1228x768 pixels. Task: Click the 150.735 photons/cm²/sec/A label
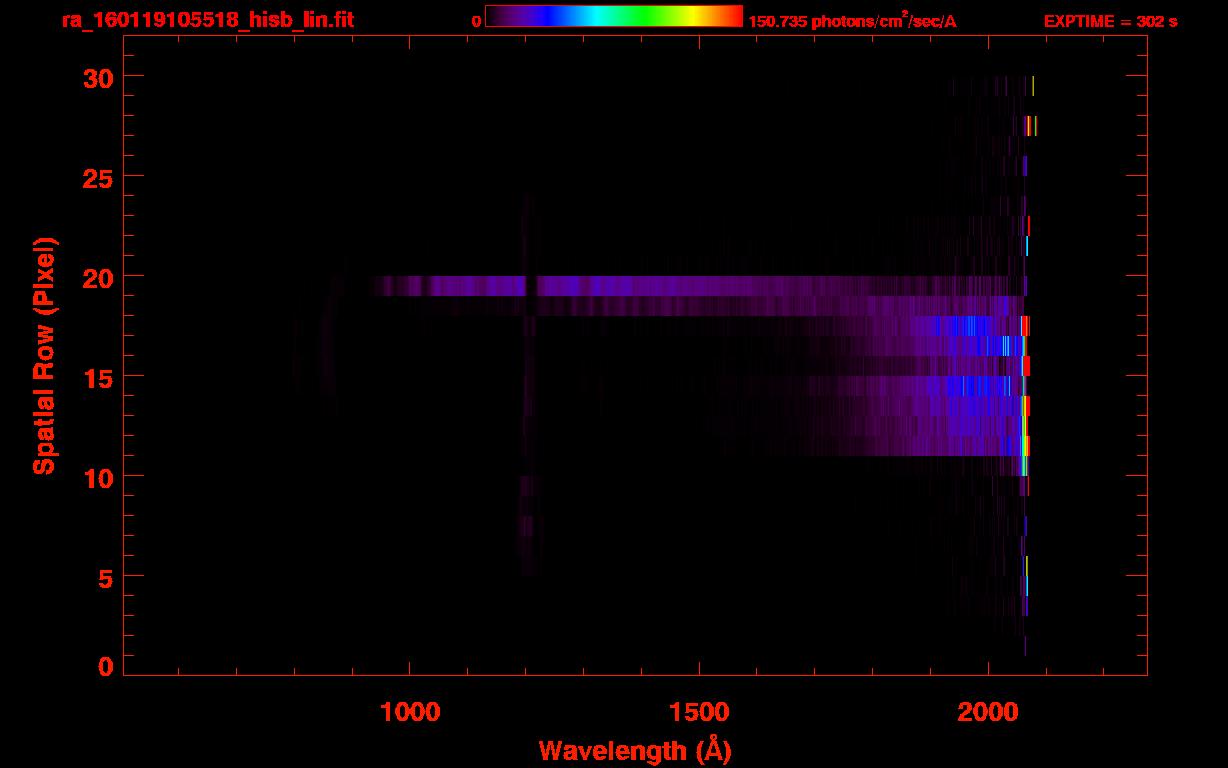[852, 21]
